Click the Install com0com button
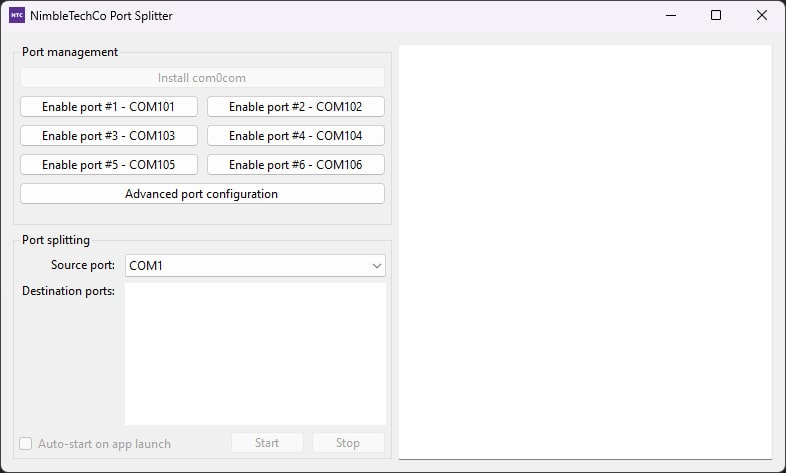This screenshot has width=786, height=473. (202, 78)
